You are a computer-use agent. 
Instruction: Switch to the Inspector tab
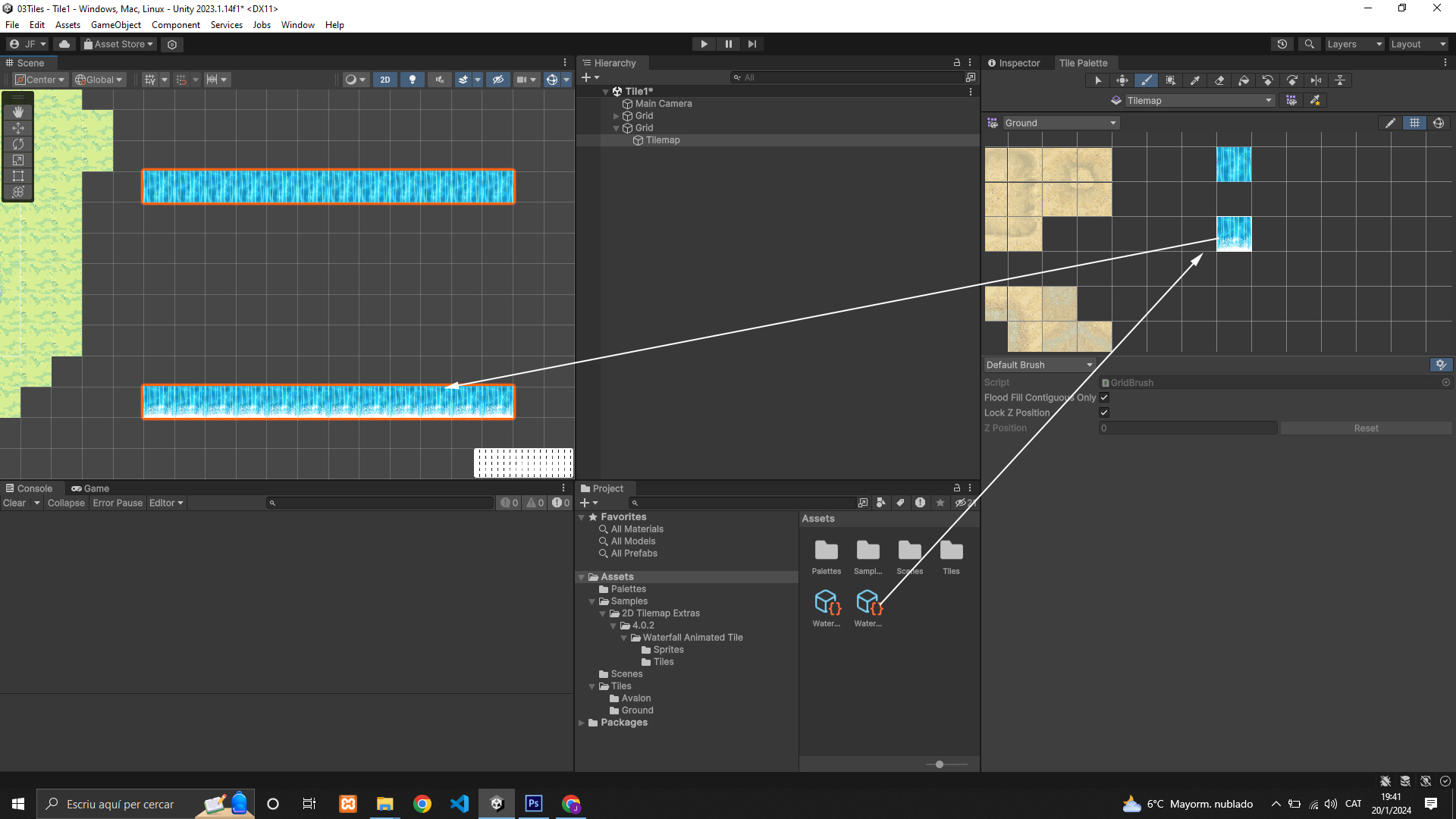(1013, 63)
